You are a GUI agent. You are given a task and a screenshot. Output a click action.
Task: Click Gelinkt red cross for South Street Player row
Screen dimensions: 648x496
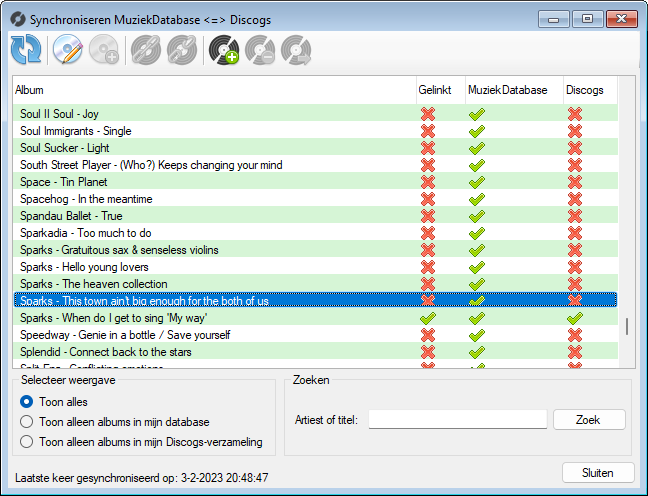coord(428,165)
